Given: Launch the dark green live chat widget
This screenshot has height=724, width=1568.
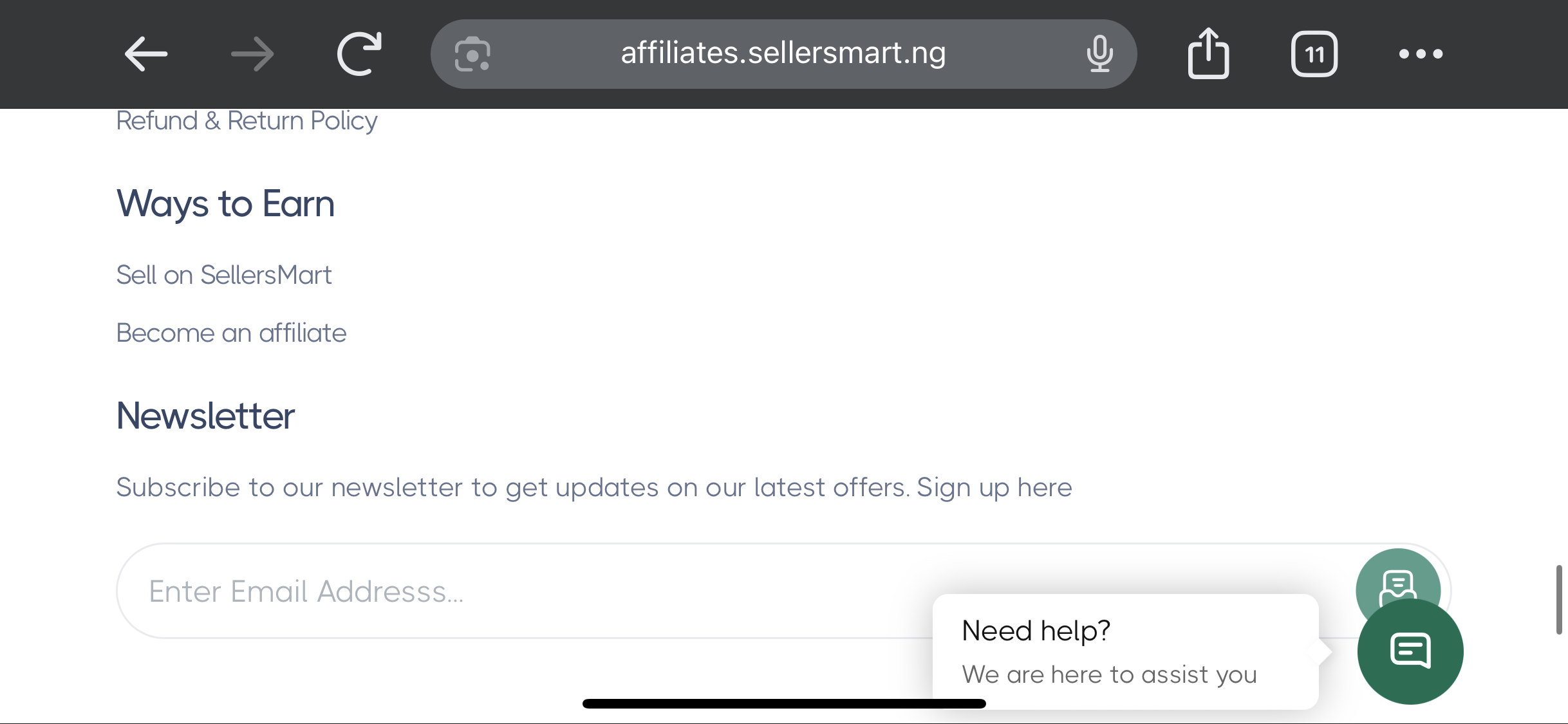Looking at the screenshot, I should [1410, 651].
